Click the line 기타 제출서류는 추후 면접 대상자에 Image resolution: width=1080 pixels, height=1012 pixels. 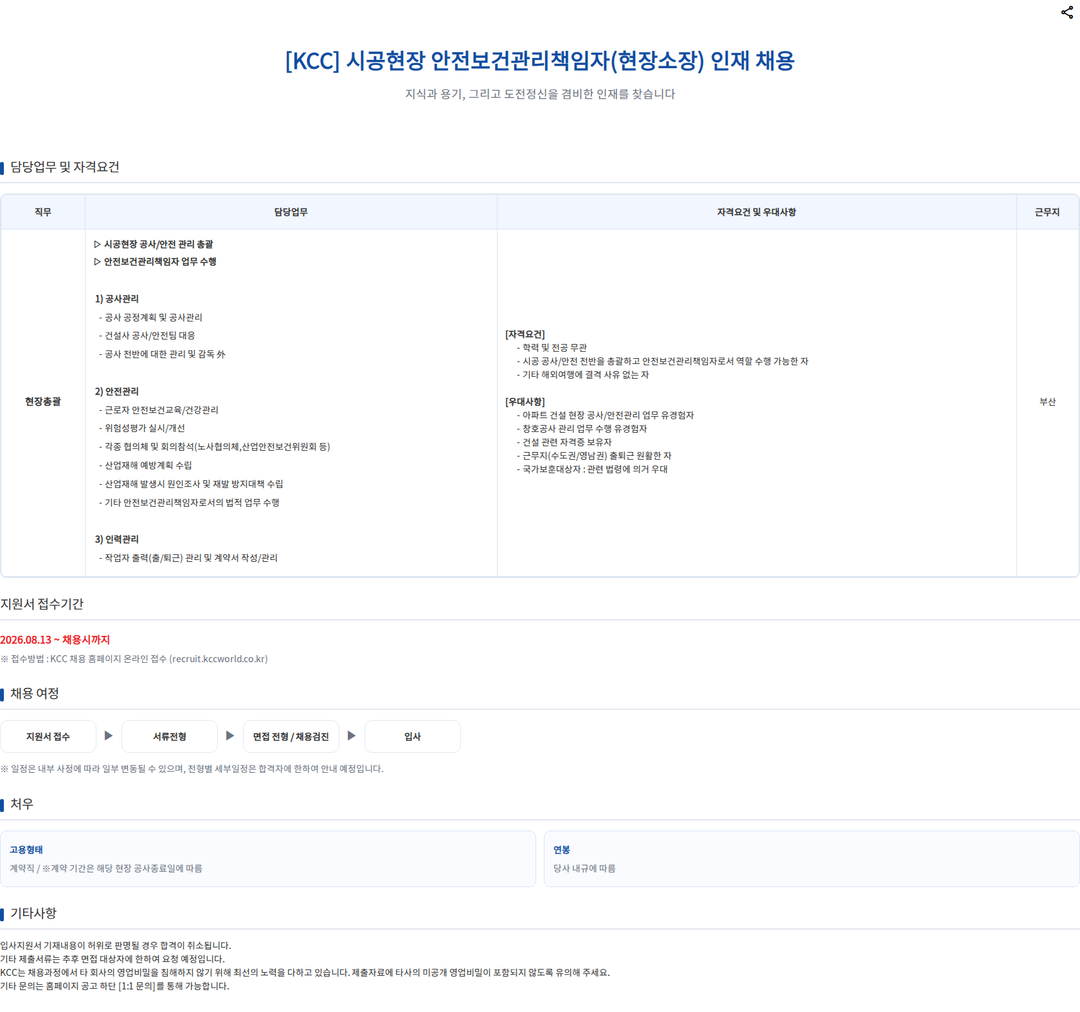click(x=112, y=959)
